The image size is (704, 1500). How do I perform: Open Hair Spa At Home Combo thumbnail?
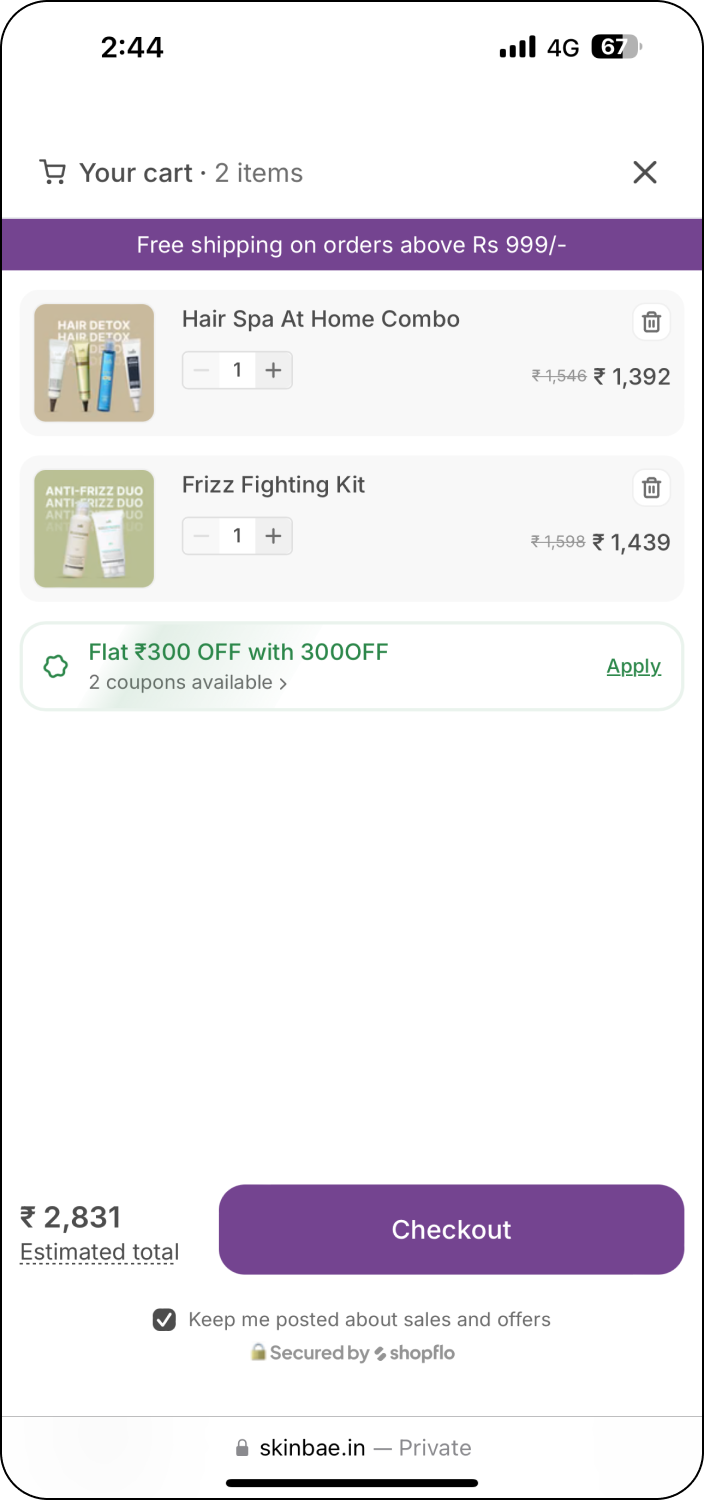tap(94, 362)
